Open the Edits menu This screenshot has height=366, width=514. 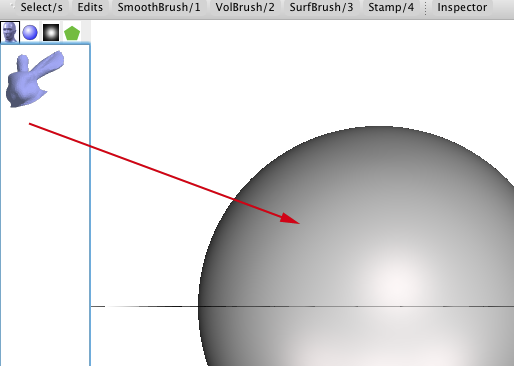coord(90,7)
